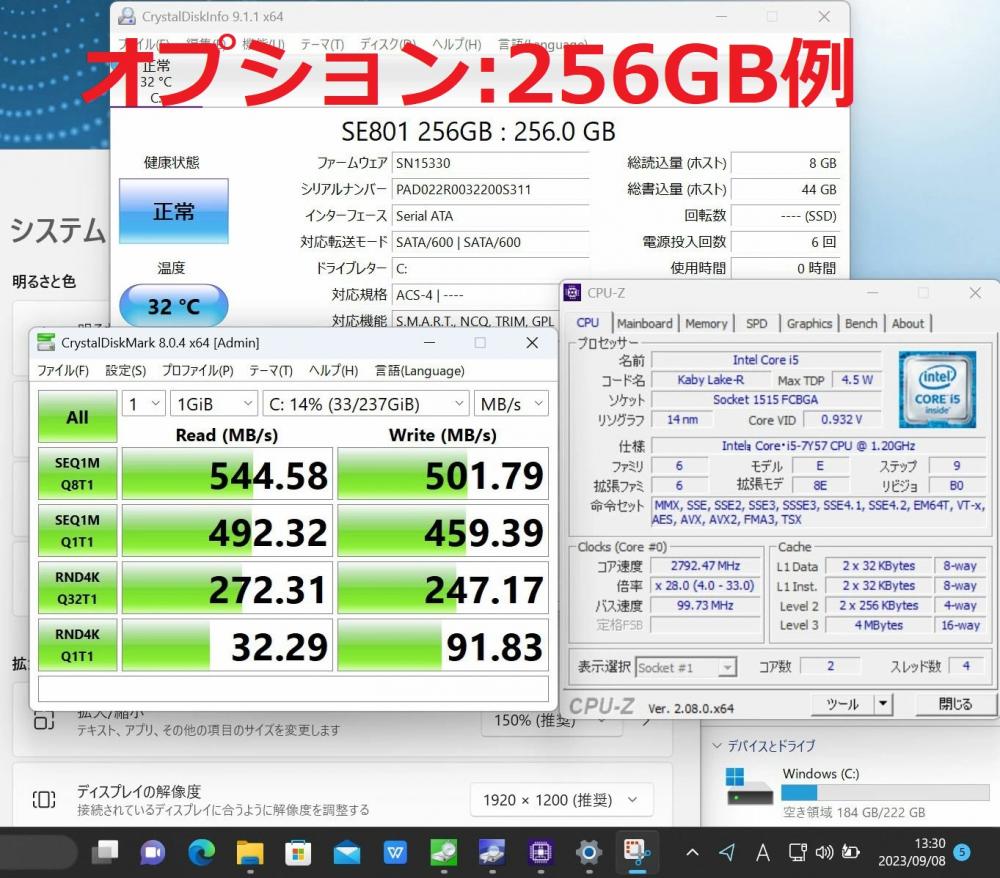Open the 1920 × 1200 resolution dropdown

click(x=561, y=800)
